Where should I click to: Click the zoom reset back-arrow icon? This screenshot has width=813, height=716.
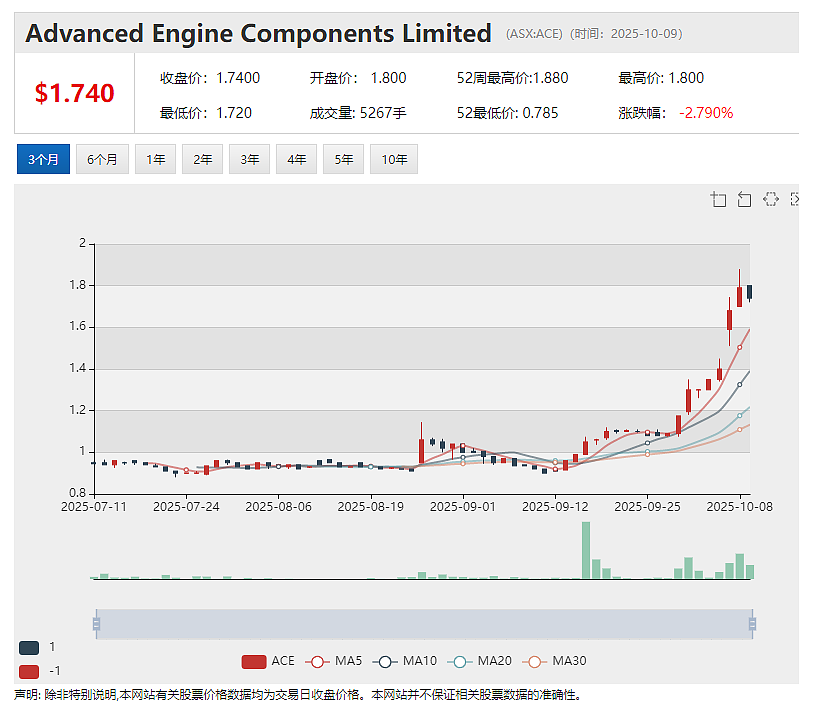[x=744, y=200]
